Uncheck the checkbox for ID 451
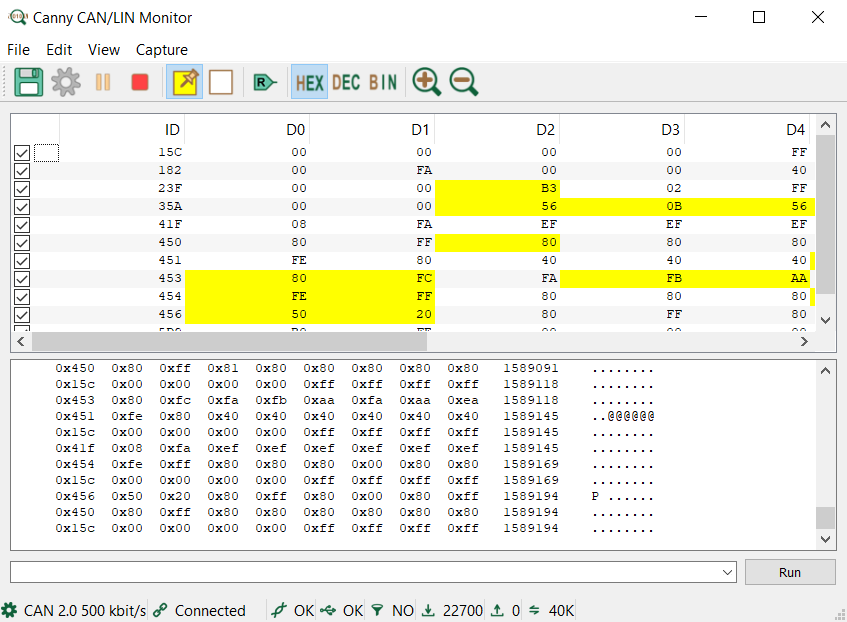847x622 pixels. (22, 261)
